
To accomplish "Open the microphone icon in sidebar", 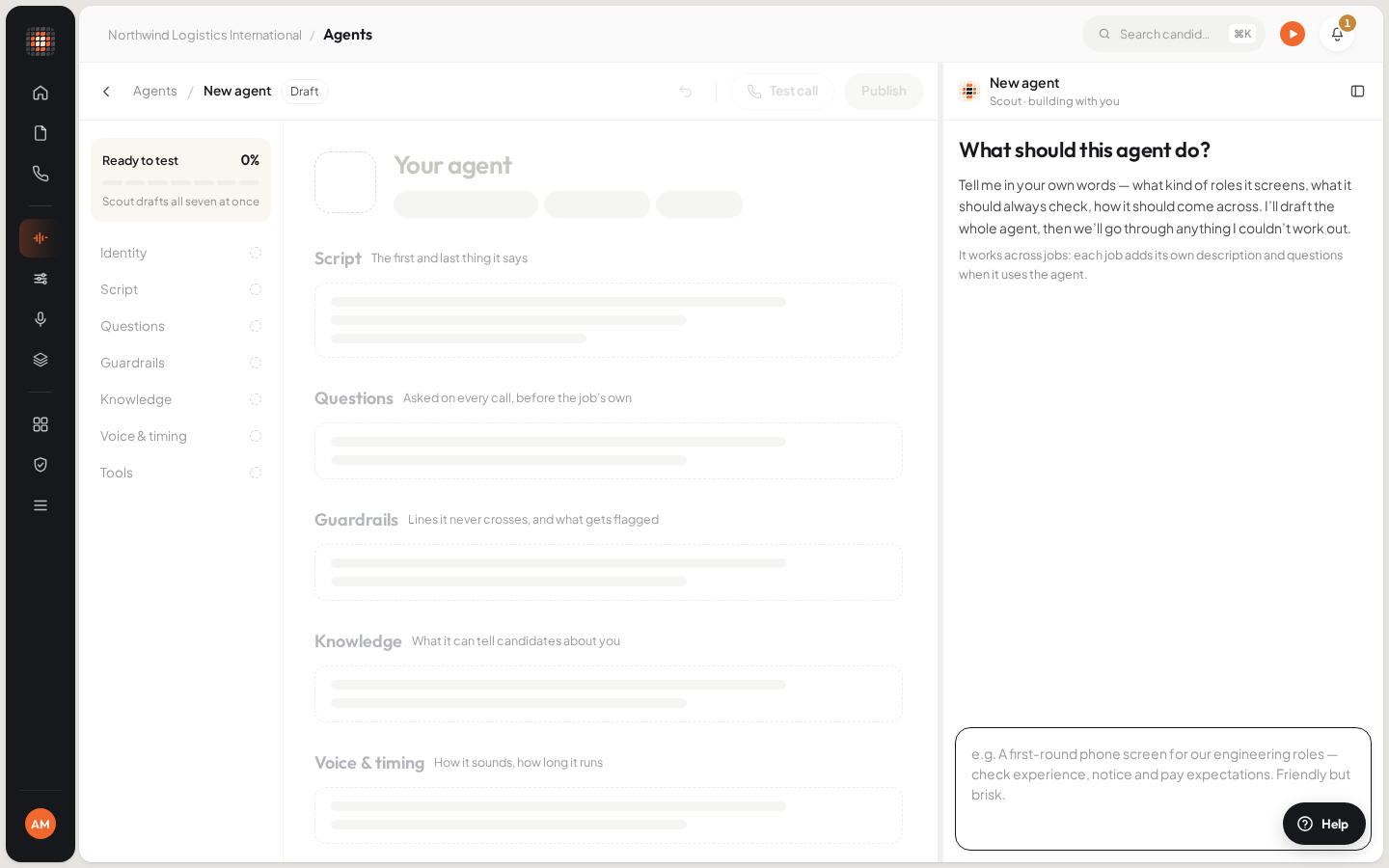I will coord(41,319).
